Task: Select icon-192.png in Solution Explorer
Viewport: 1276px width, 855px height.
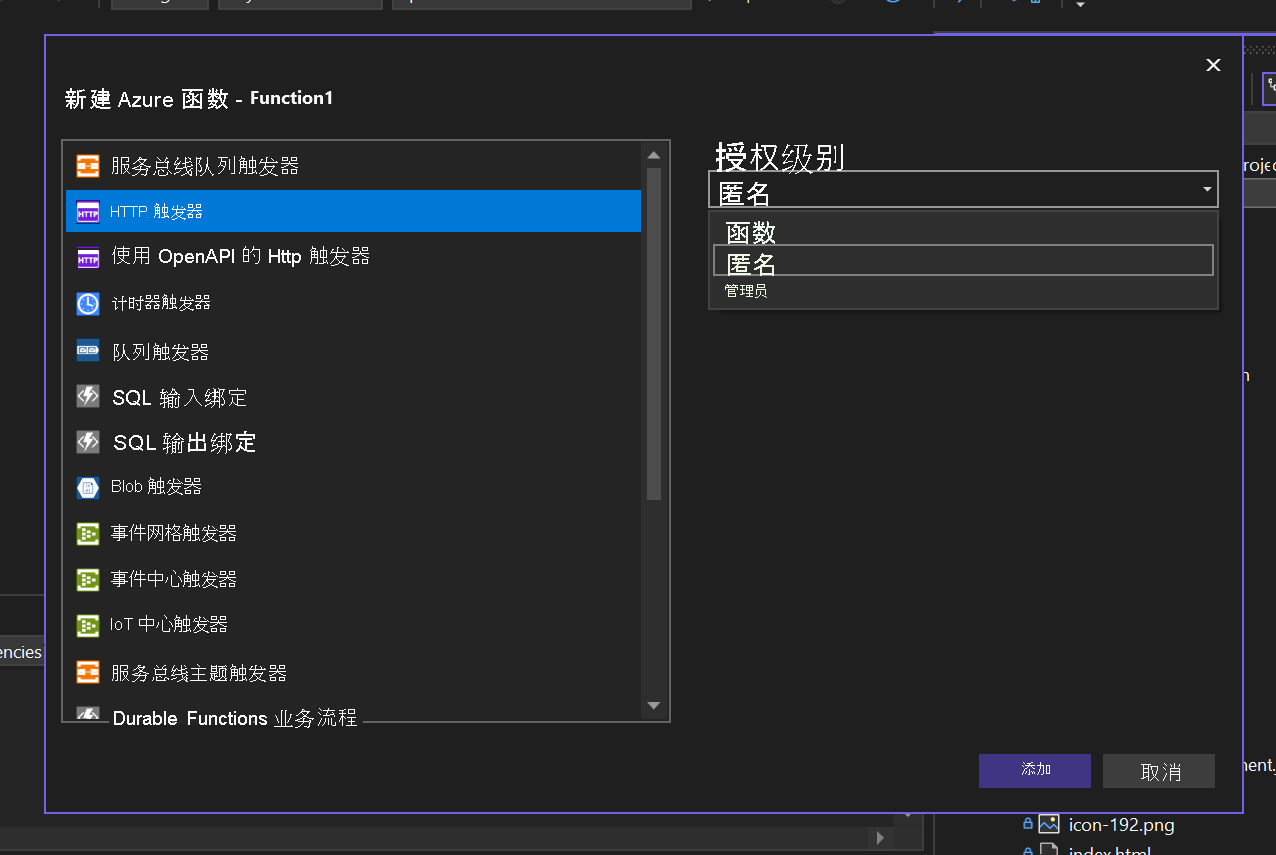Action: tap(1120, 825)
